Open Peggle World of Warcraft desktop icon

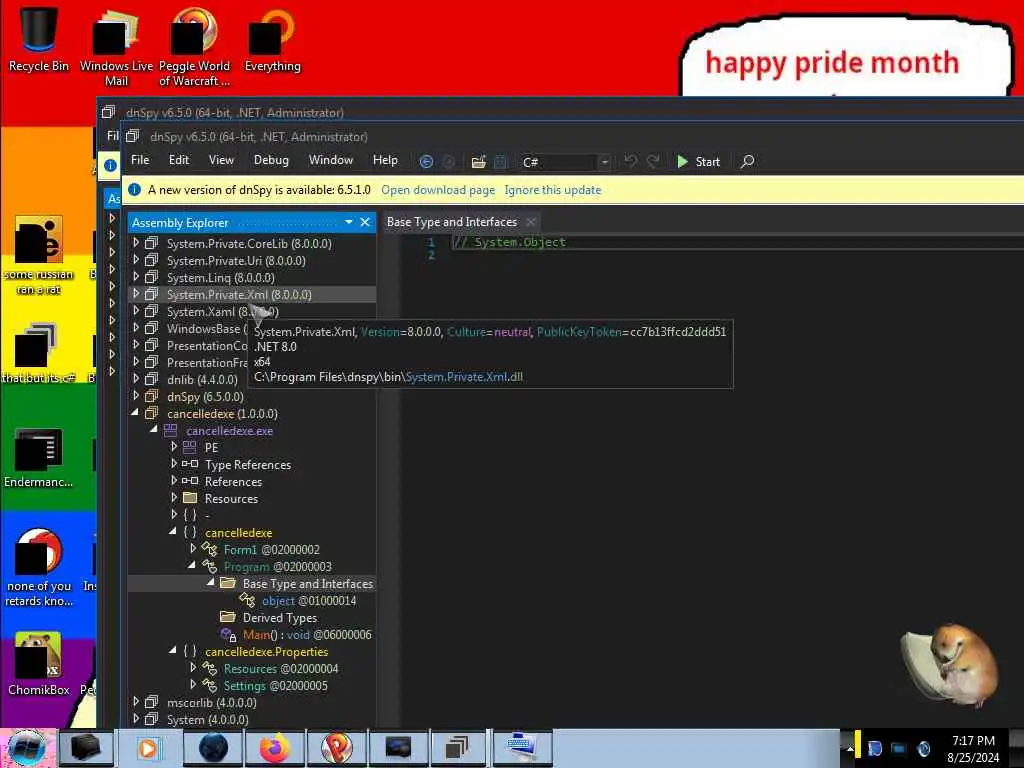pyautogui.click(x=194, y=46)
